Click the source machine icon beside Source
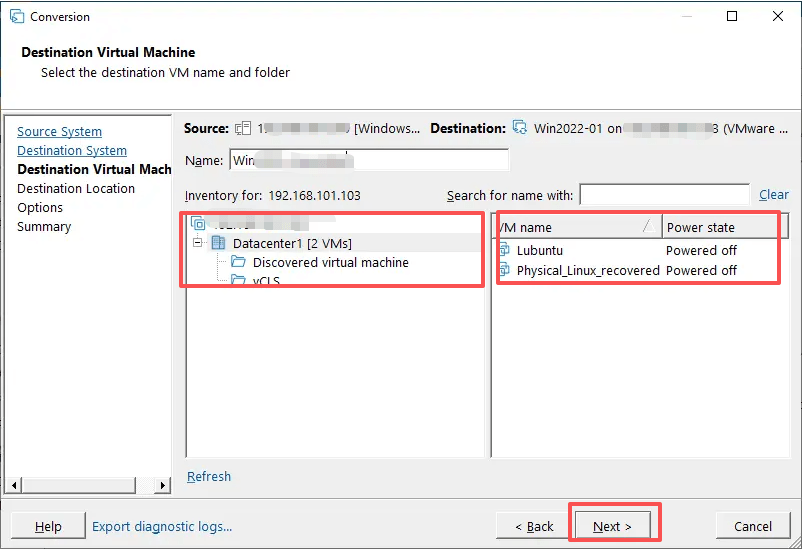The width and height of the screenshot is (803, 549). pos(243,128)
